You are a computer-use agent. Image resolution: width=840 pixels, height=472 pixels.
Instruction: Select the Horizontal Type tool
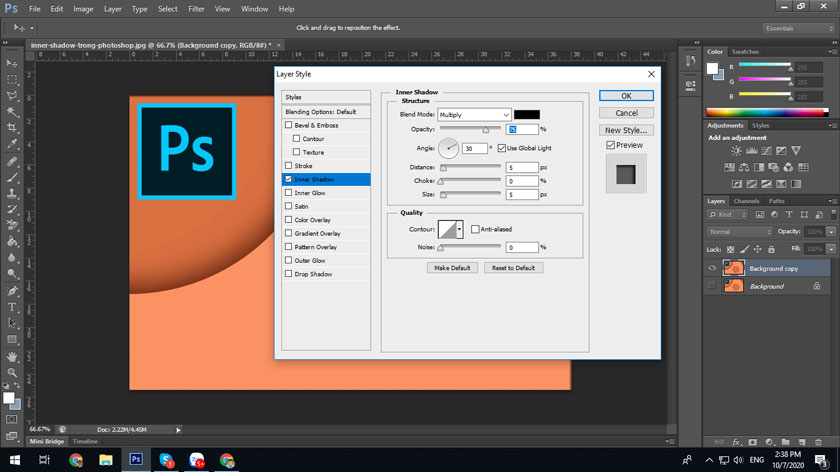click(x=12, y=307)
